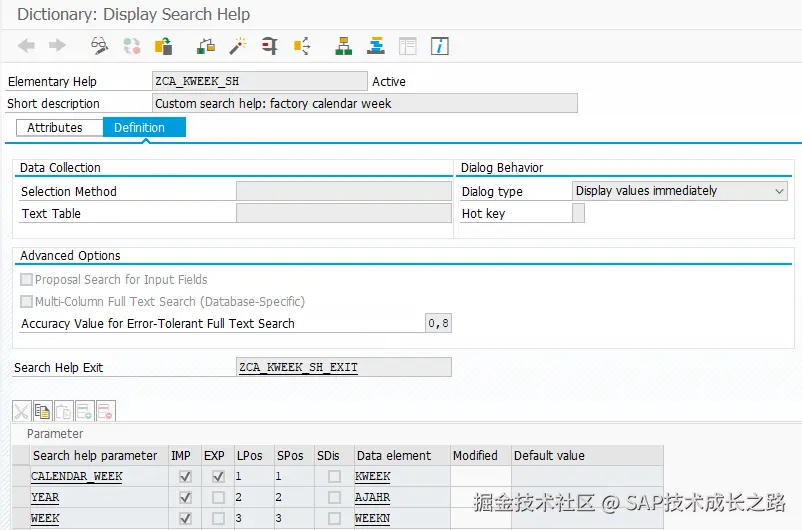This screenshot has width=802, height=530.
Task: Click LPos value 2 in YEAR row
Action: pos(254,497)
